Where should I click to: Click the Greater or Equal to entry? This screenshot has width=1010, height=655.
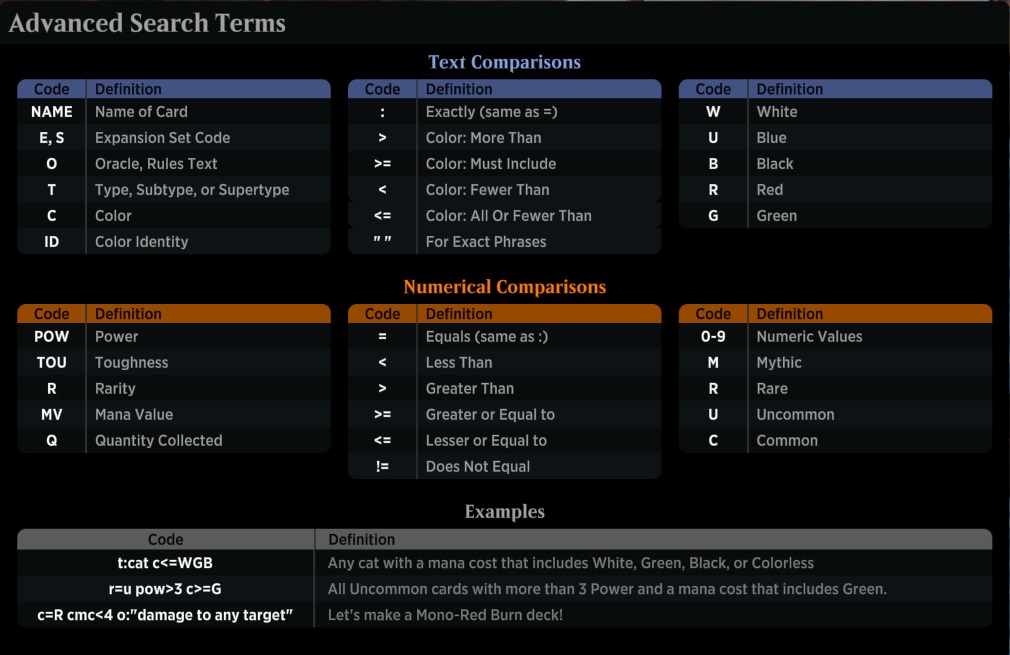coord(490,414)
